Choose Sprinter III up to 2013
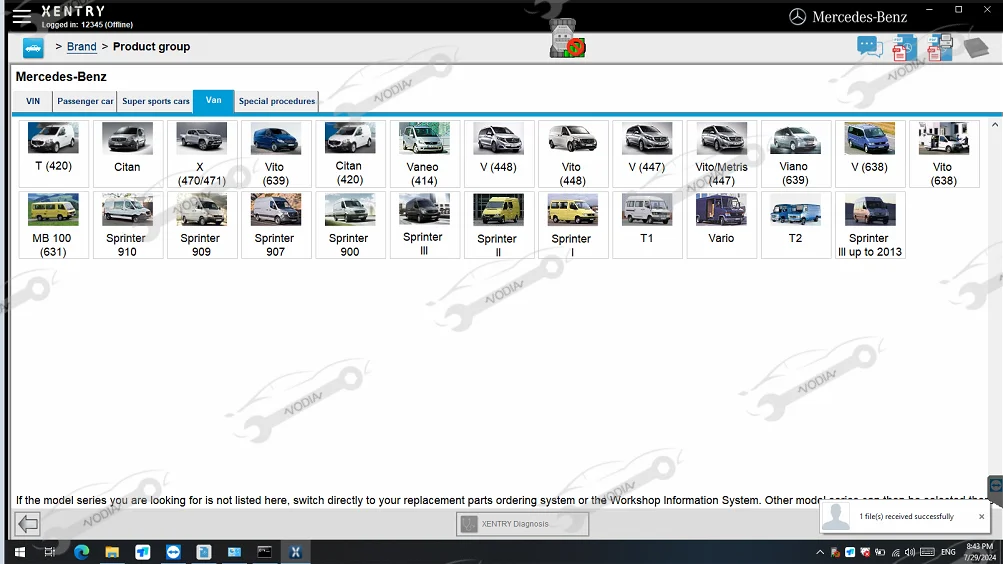 tap(869, 225)
